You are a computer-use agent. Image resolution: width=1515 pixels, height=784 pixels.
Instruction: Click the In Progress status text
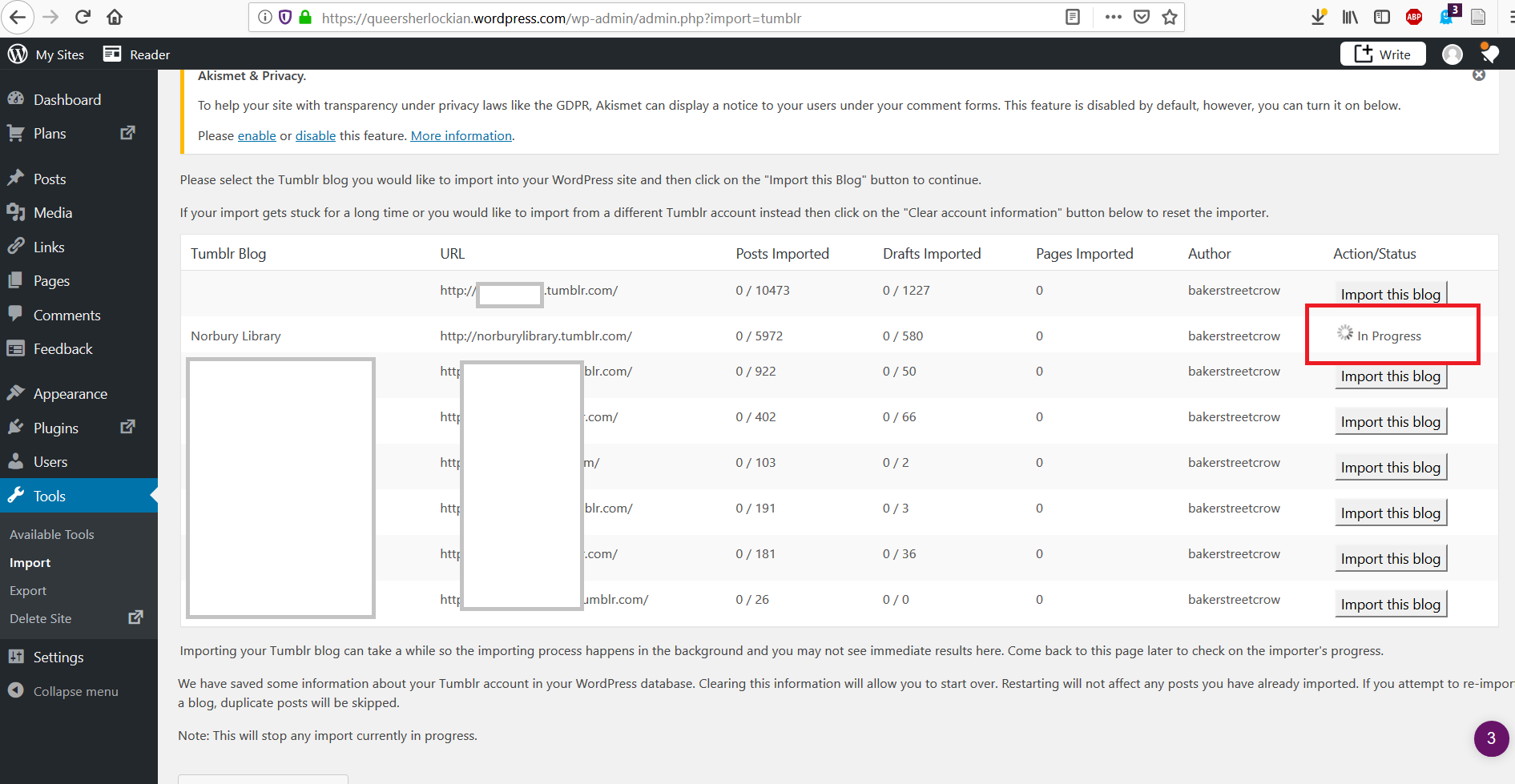coord(1389,336)
